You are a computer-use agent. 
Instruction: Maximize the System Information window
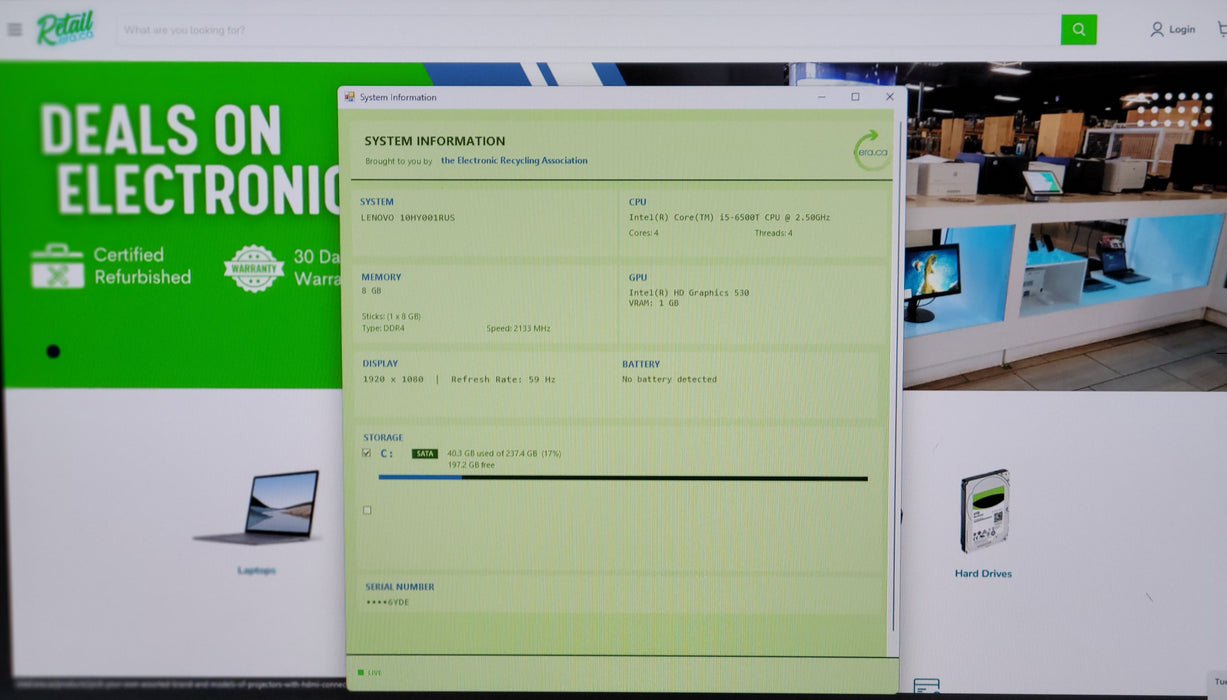(x=855, y=97)
